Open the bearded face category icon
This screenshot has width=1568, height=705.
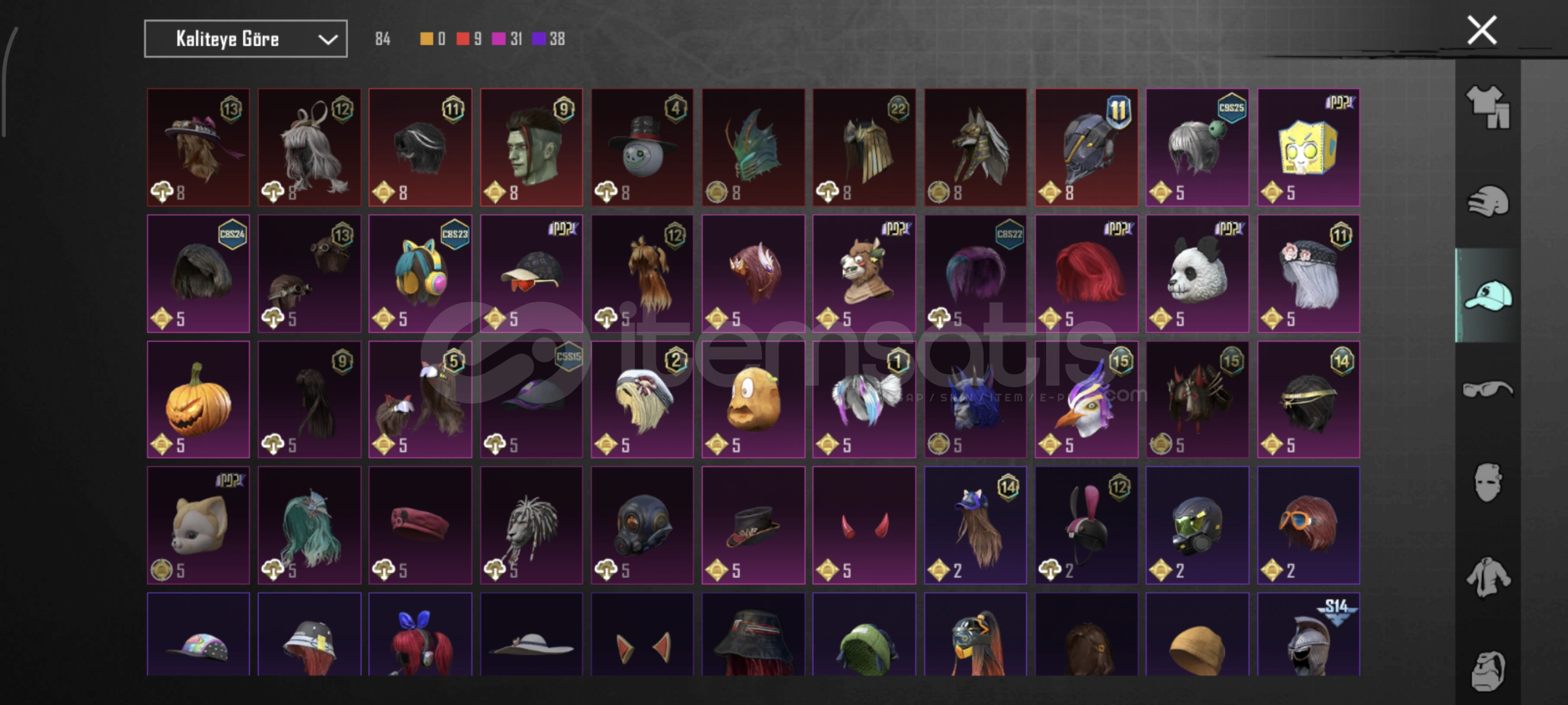[x=1488, y=670]
